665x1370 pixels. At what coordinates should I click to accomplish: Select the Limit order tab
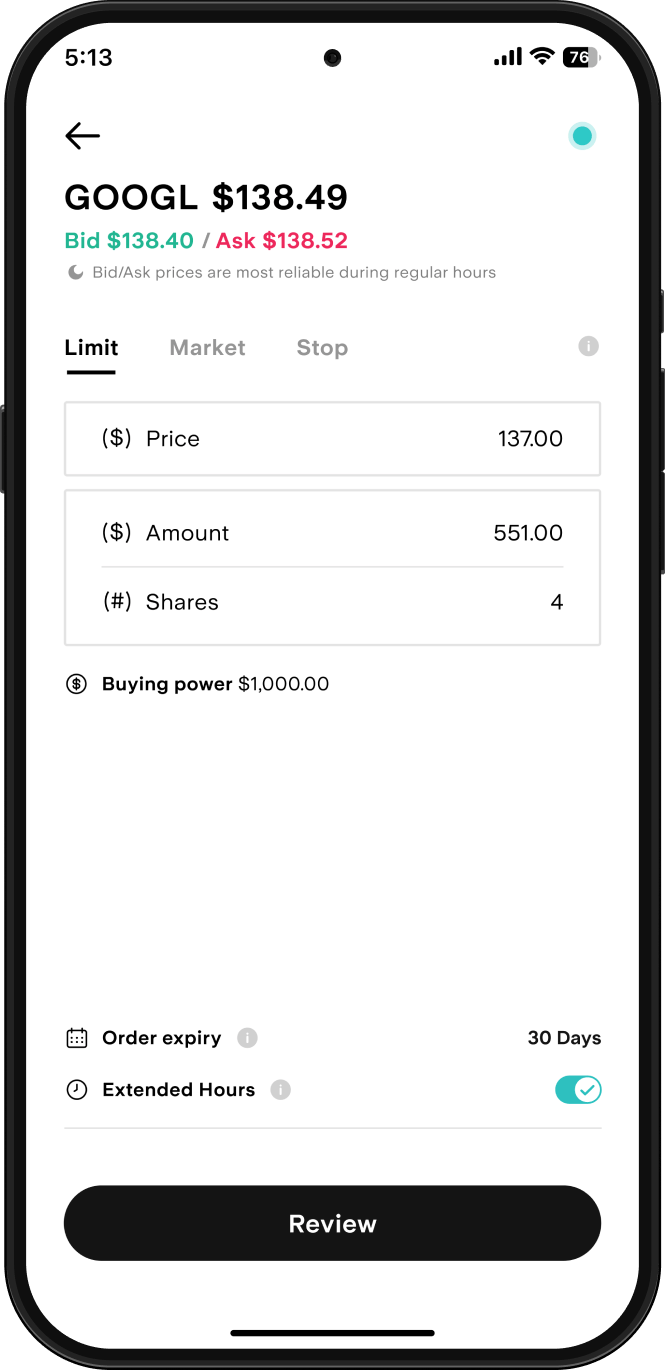[x=91, y=348]
